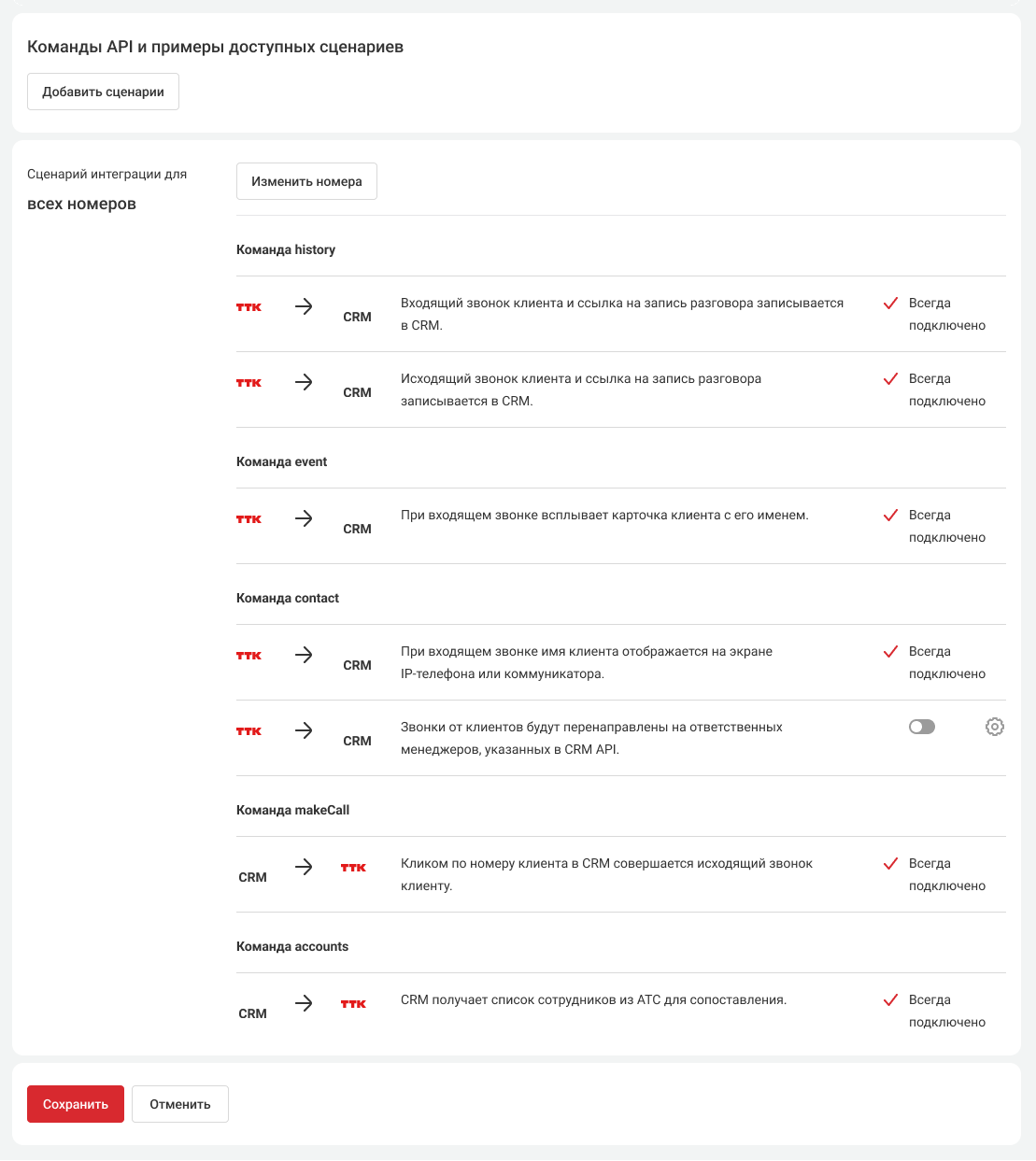Click the red checkmark in the makeCall row
The width and height of the screenshot is (1036, 1161).
pyautogui.click(x=890, y=863)
